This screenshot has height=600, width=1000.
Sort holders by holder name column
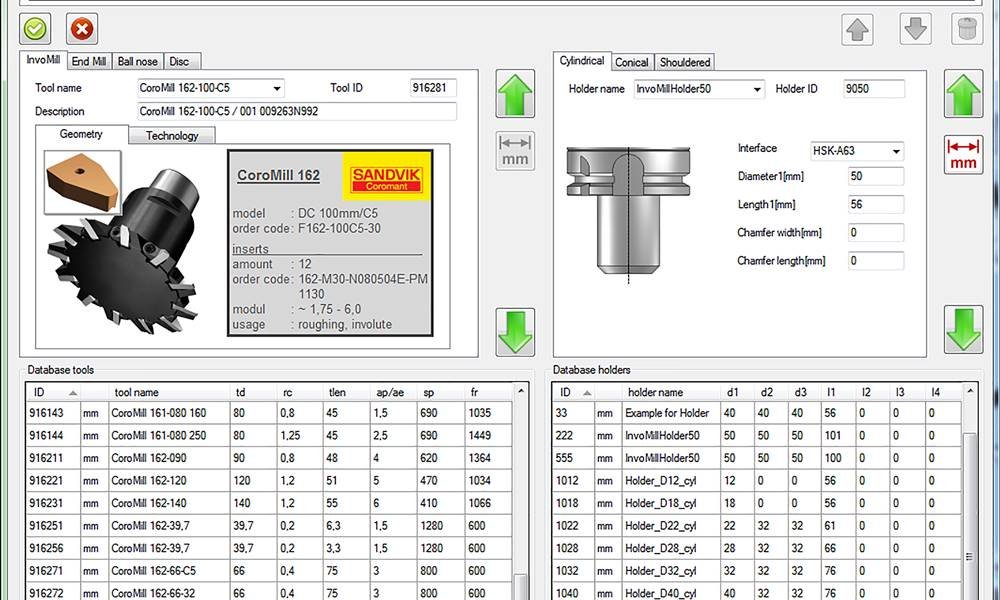pos(672,393)
